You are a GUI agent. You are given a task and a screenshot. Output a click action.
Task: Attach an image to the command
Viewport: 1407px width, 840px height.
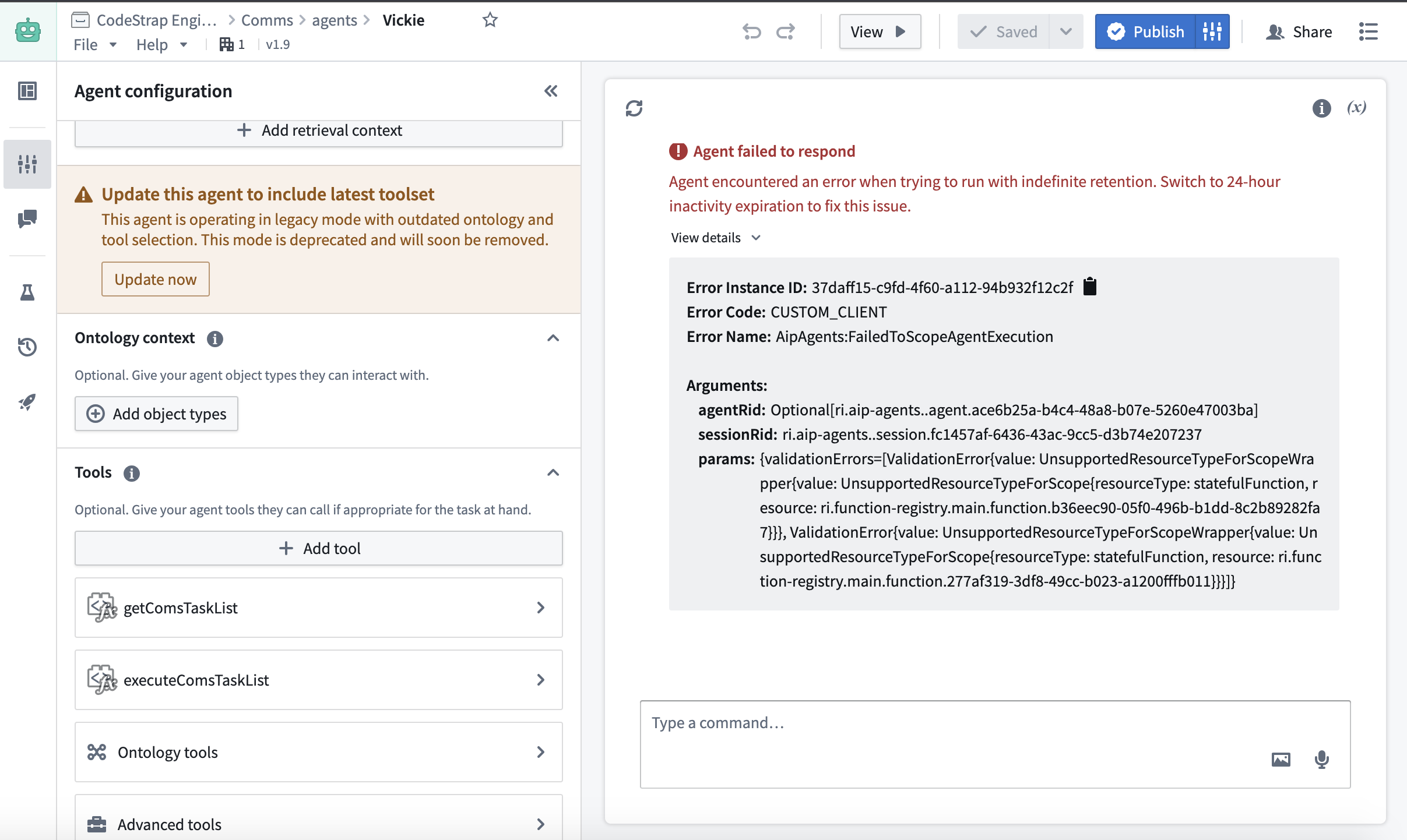[1281, 760]
